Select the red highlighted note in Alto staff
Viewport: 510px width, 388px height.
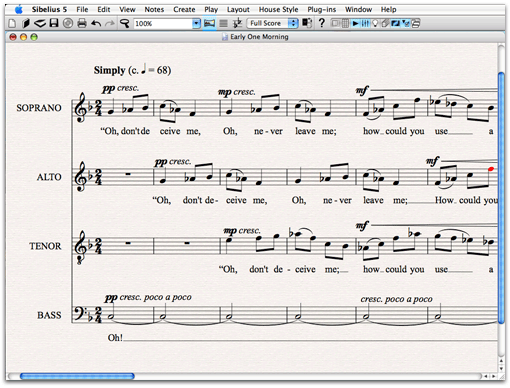click(x=491, y=169)
